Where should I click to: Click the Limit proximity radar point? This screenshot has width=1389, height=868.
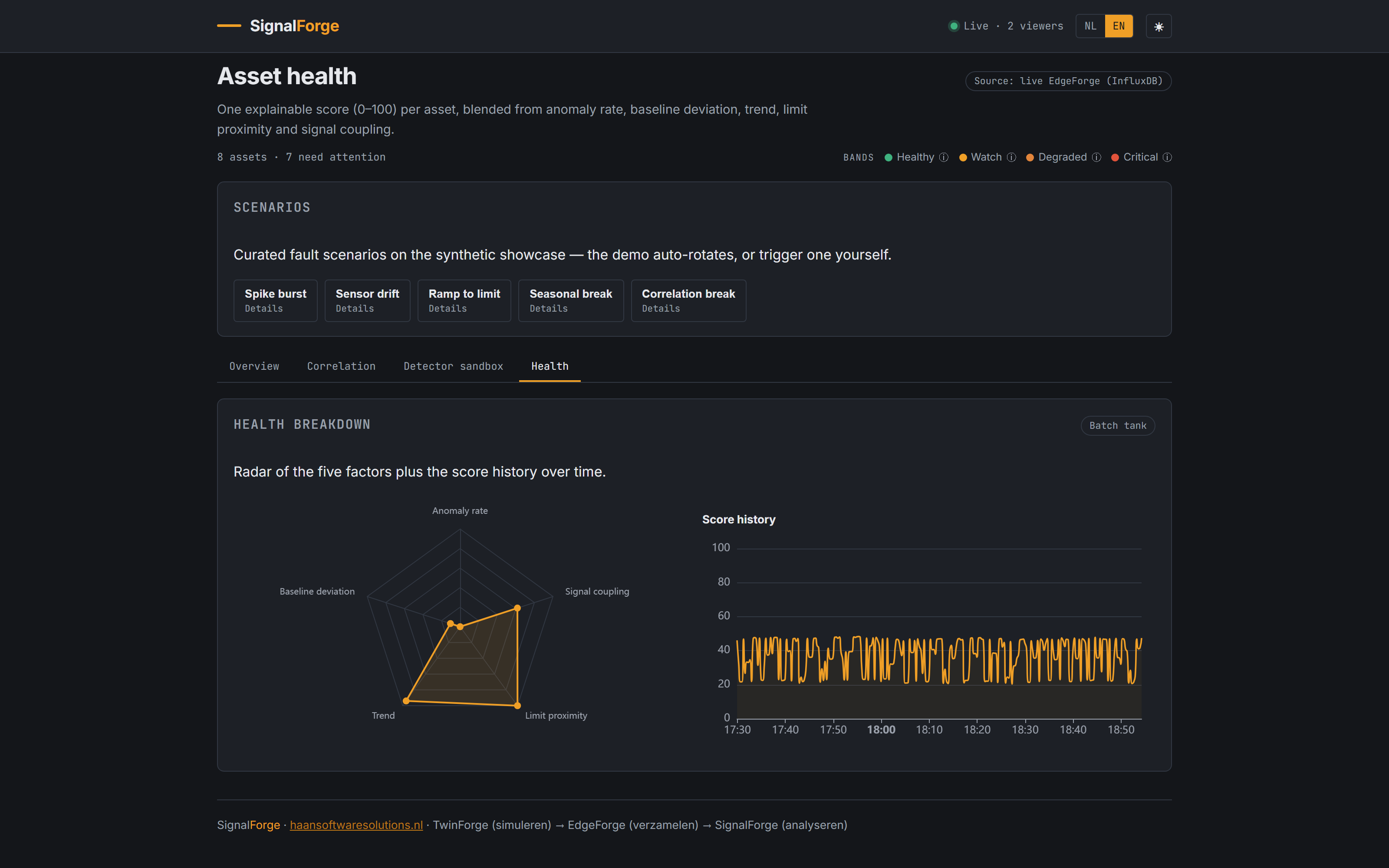point(518,706)
